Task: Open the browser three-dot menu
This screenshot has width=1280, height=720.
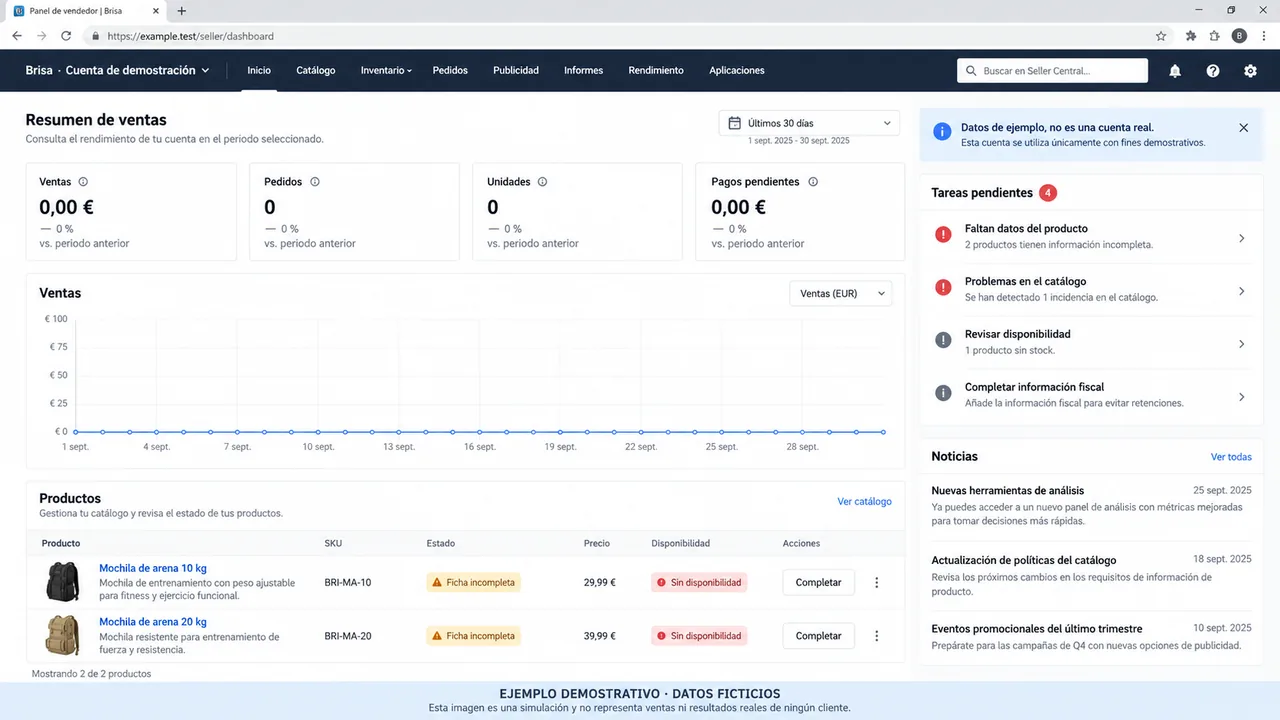Action: (1262, 36)
